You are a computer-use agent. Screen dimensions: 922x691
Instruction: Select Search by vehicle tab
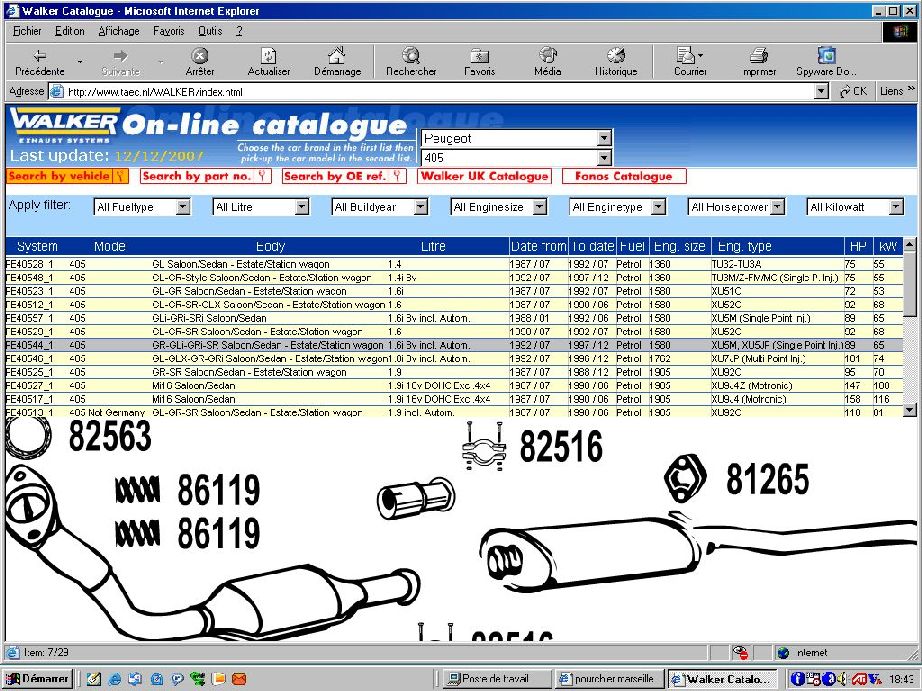(67, 176)
